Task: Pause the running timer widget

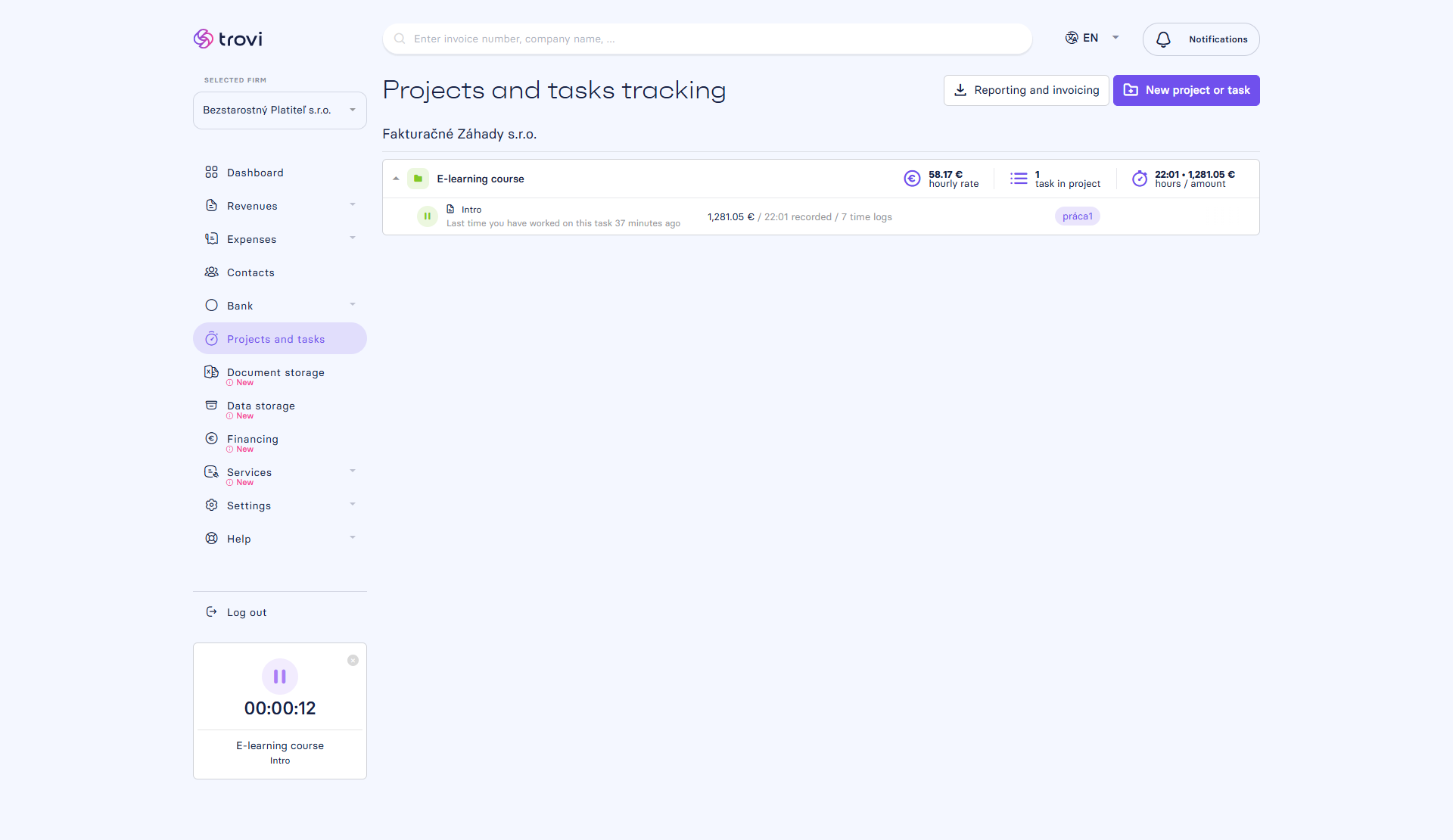Action: [280, 677]
